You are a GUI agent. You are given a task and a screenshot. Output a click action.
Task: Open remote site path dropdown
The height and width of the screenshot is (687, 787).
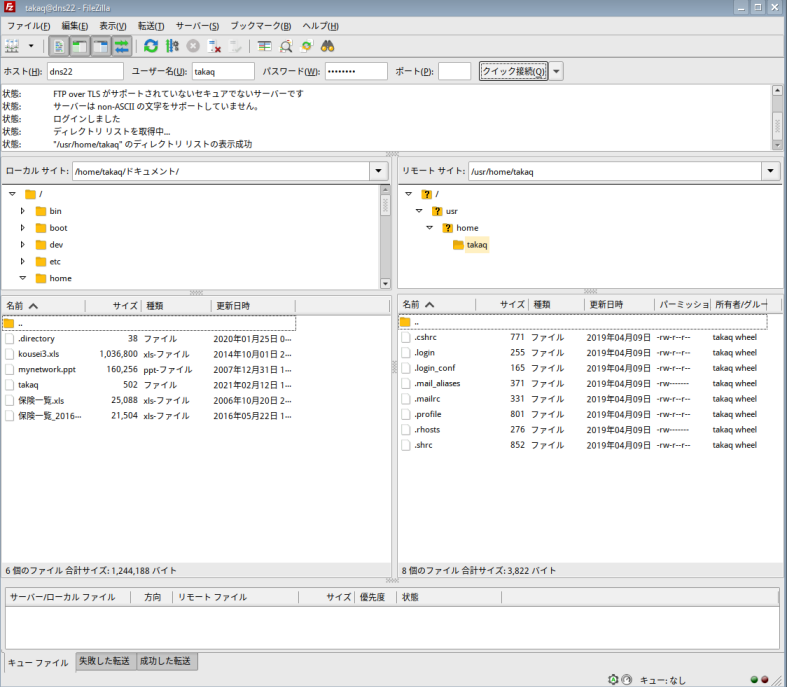point(770,171)
